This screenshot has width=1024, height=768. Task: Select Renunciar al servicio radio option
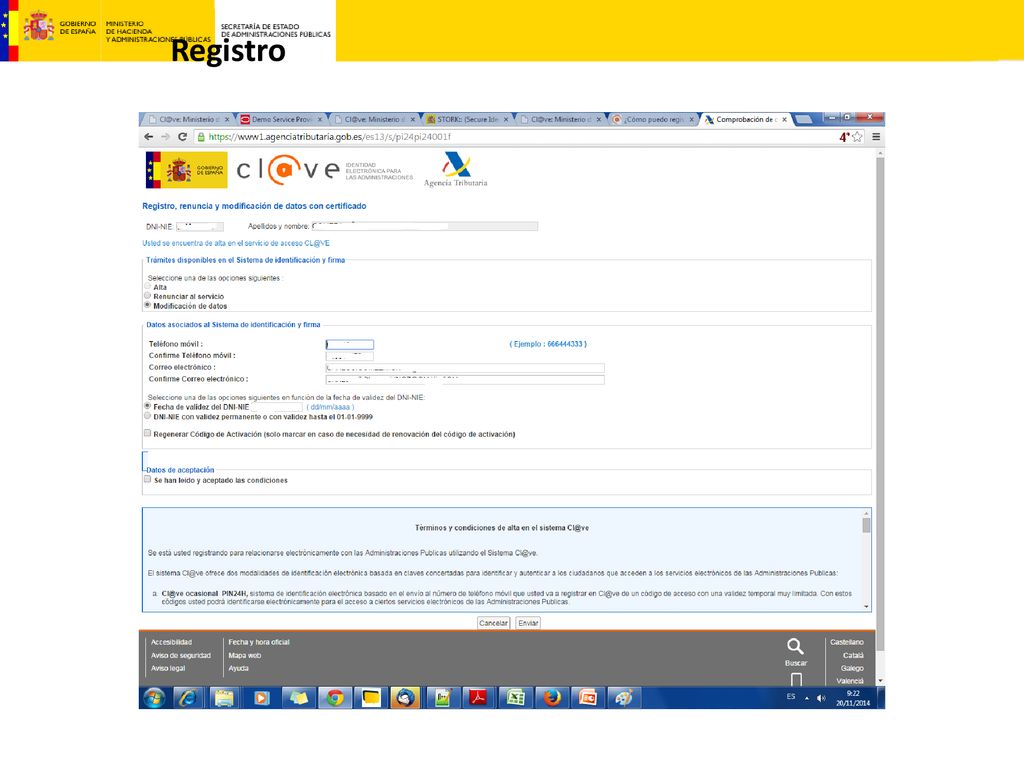coord(148,296)
